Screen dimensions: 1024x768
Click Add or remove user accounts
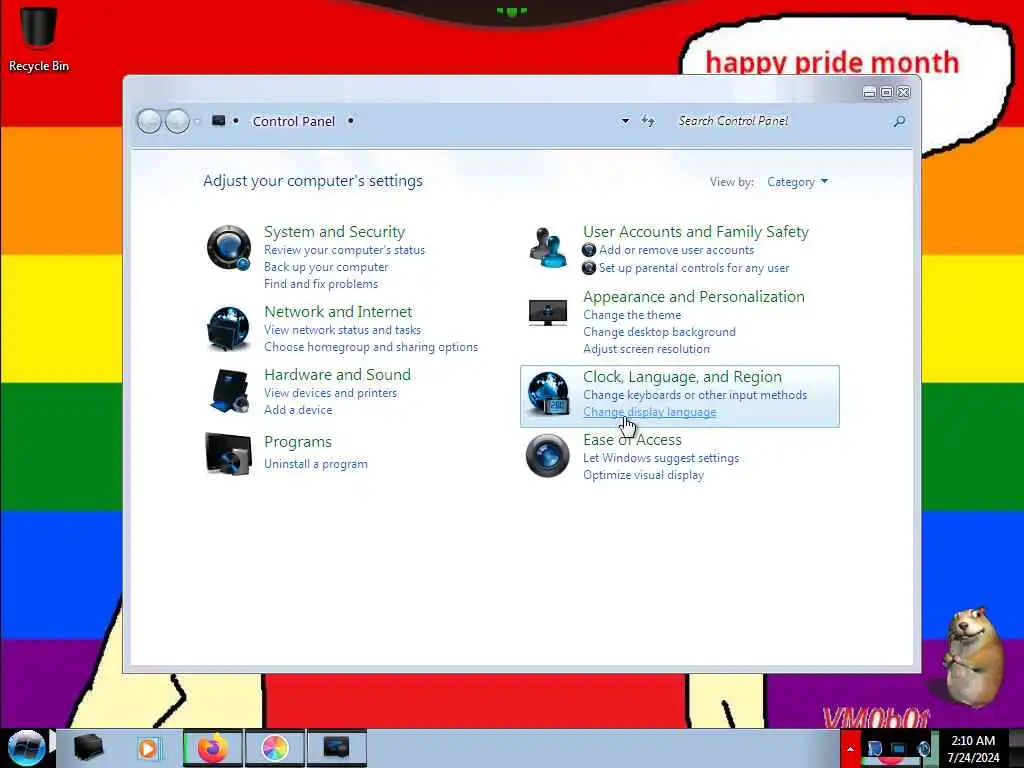[677, 250]
